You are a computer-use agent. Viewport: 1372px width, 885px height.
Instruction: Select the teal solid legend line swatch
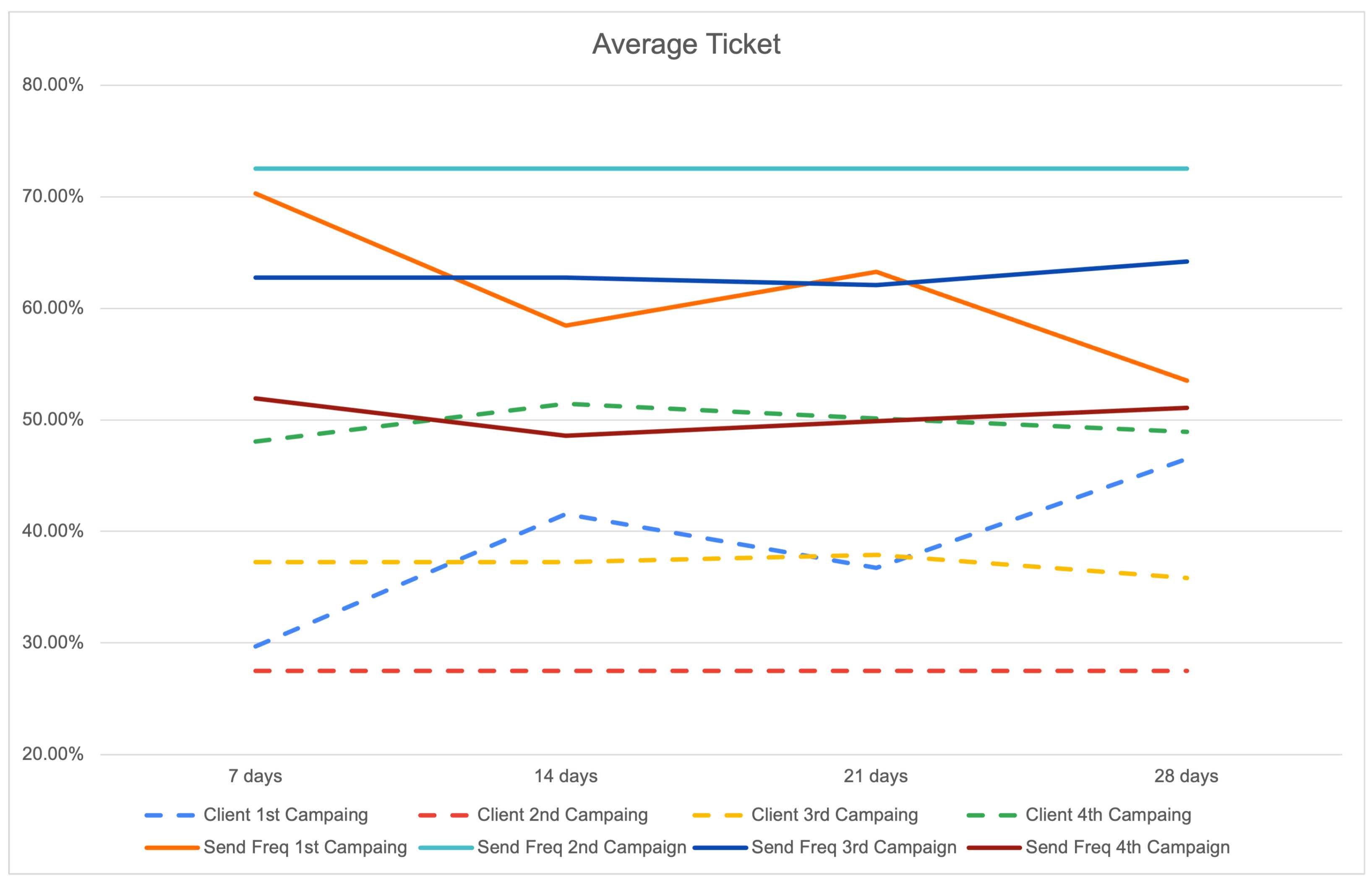tap(446, 848)
